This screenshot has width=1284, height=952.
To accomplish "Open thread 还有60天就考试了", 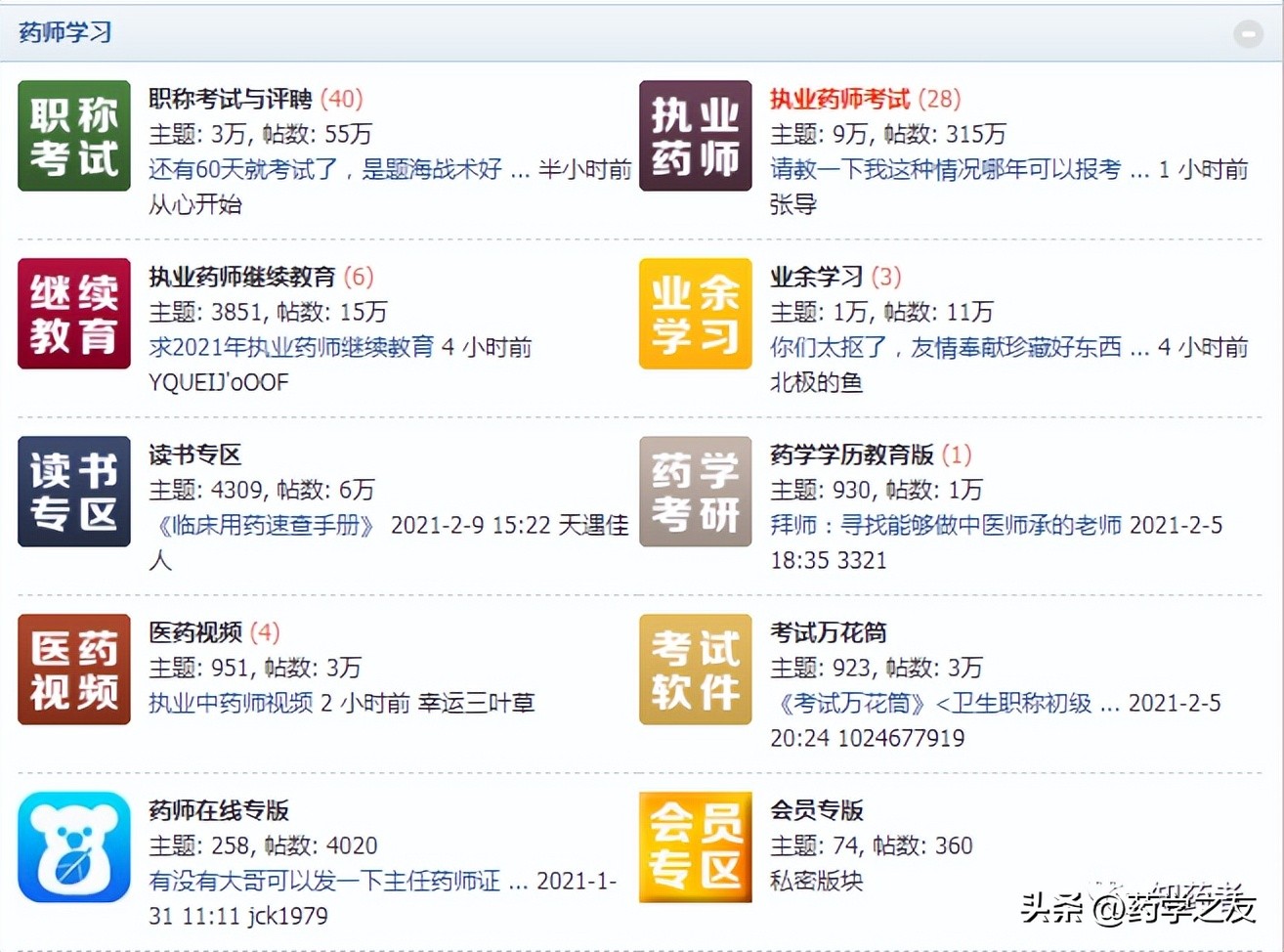I will click(x=322, y=169).
